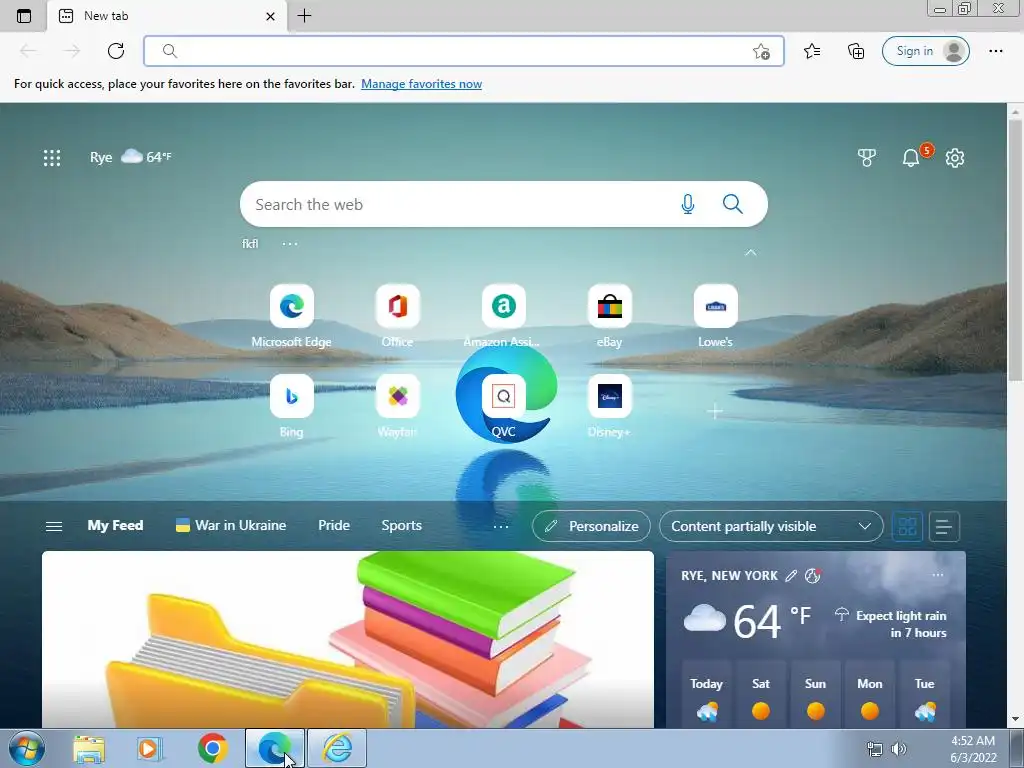1024x768 pixels.
Task: Edit weather location pencil icon
Action: (x=791, y=575)
